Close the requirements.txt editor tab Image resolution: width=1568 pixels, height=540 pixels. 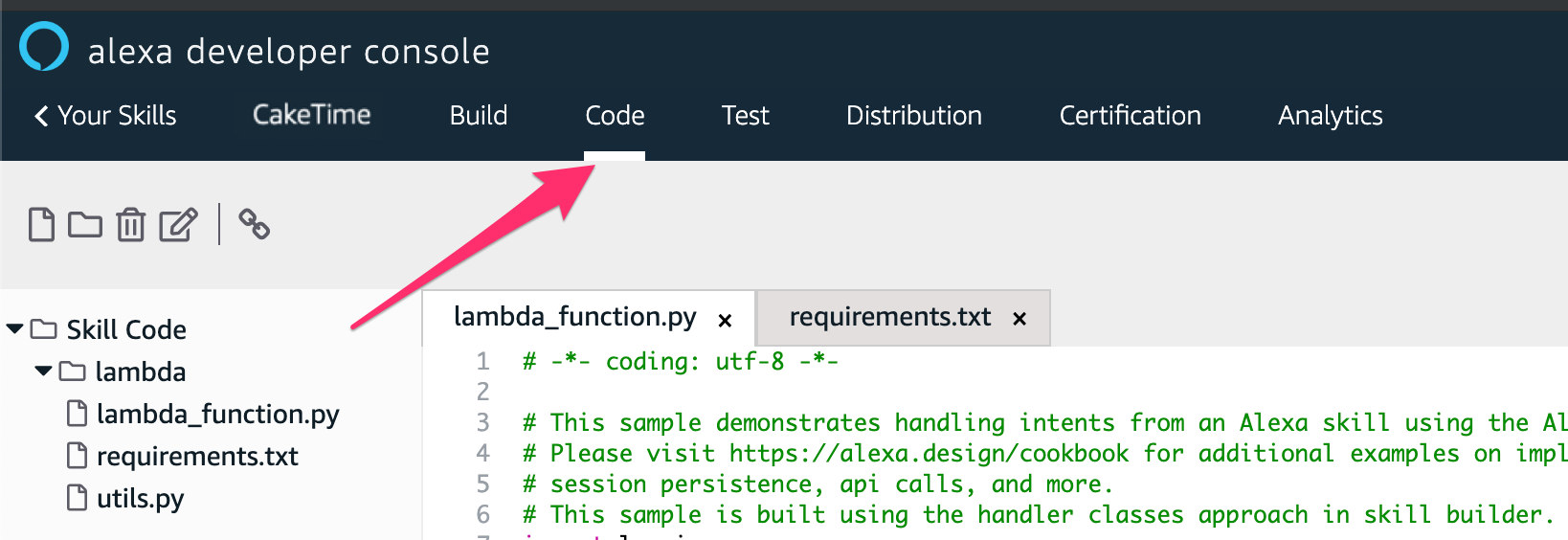tap(1019, 319)
